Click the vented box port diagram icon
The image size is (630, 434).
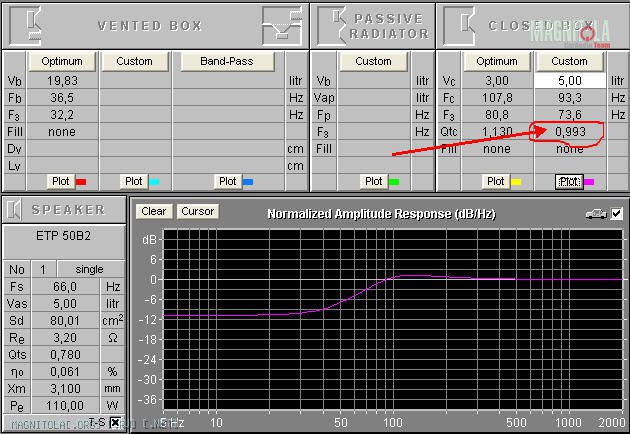282,27
